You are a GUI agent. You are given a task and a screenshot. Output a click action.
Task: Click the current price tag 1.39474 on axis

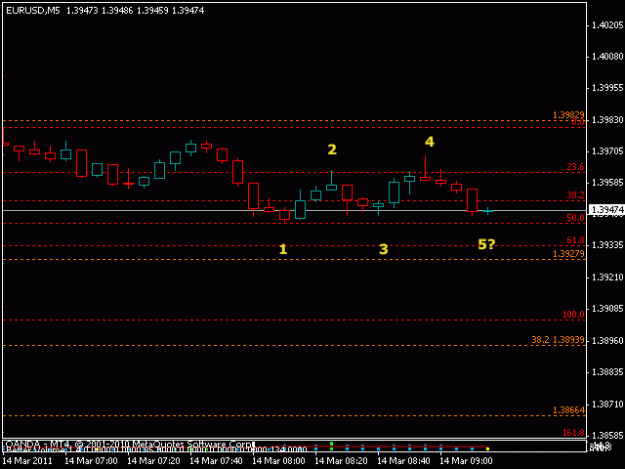coord(607,210)
